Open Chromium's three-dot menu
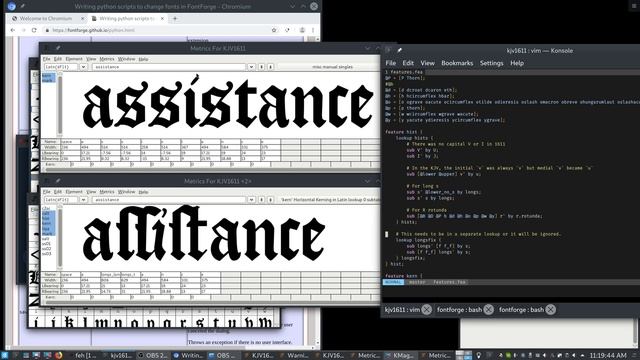 [x=313, y=30]
